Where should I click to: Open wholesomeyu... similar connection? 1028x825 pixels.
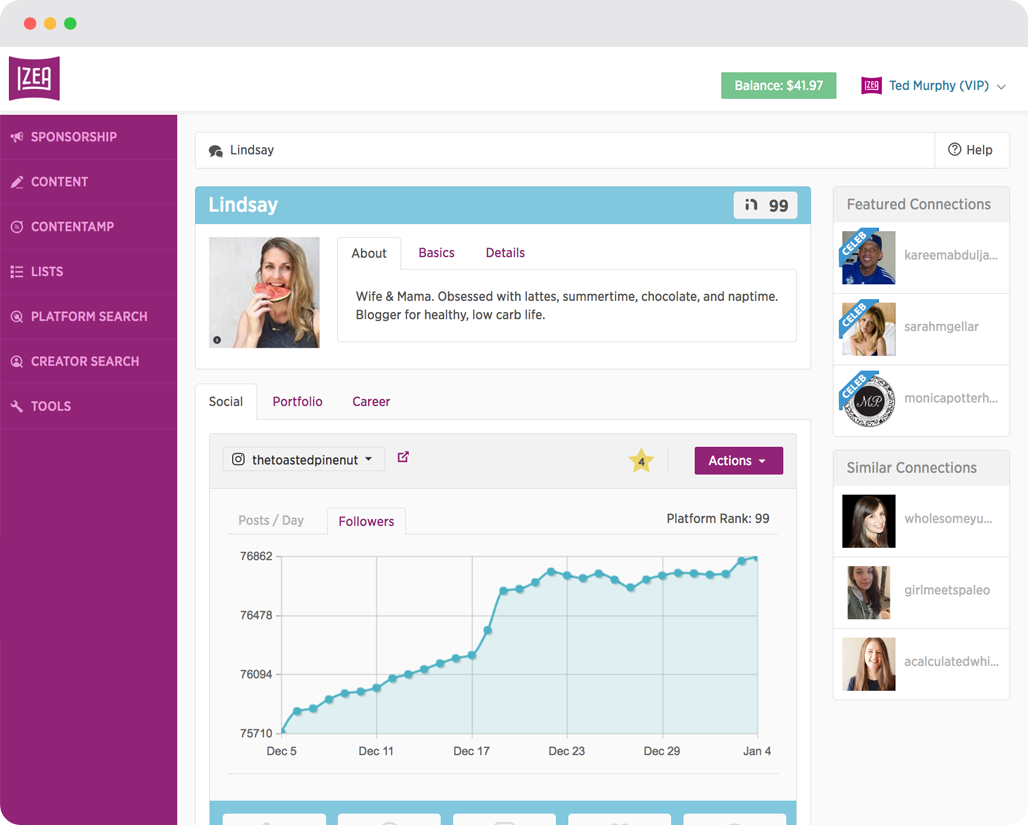pos(921,521)
